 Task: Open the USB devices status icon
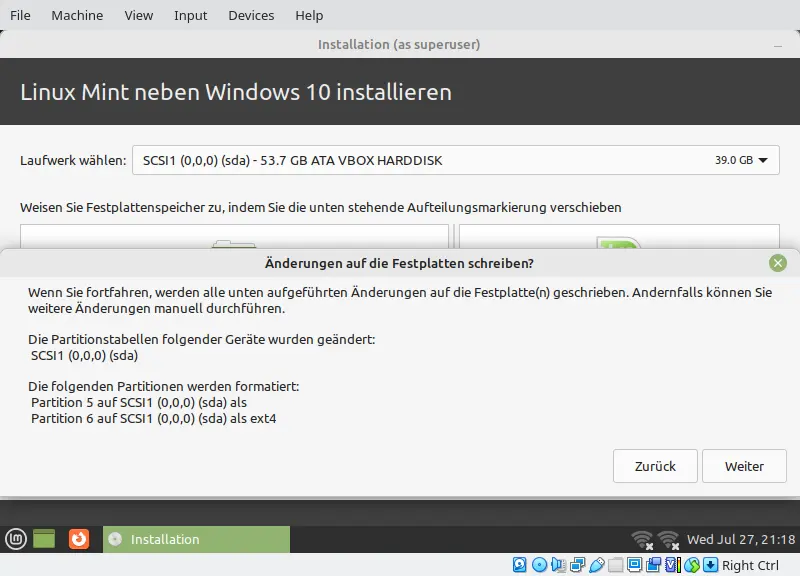[596, 565]
